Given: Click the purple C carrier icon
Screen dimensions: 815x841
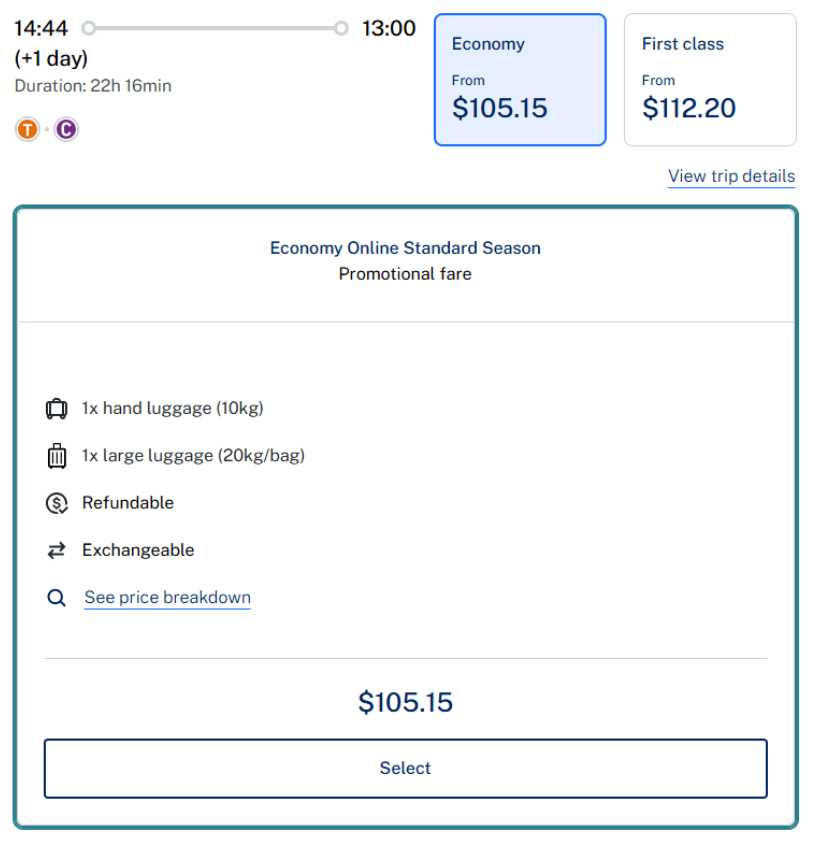Looking at the screenshot, I should pyautogui.click(x=66, y=129).
